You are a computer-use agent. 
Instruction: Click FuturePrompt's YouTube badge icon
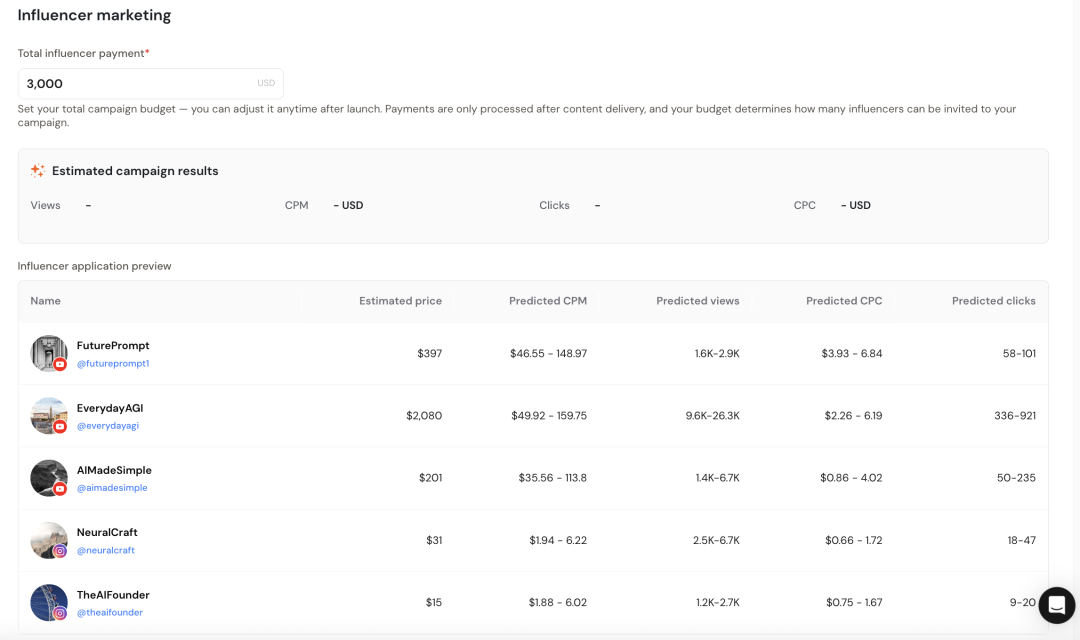61,365
